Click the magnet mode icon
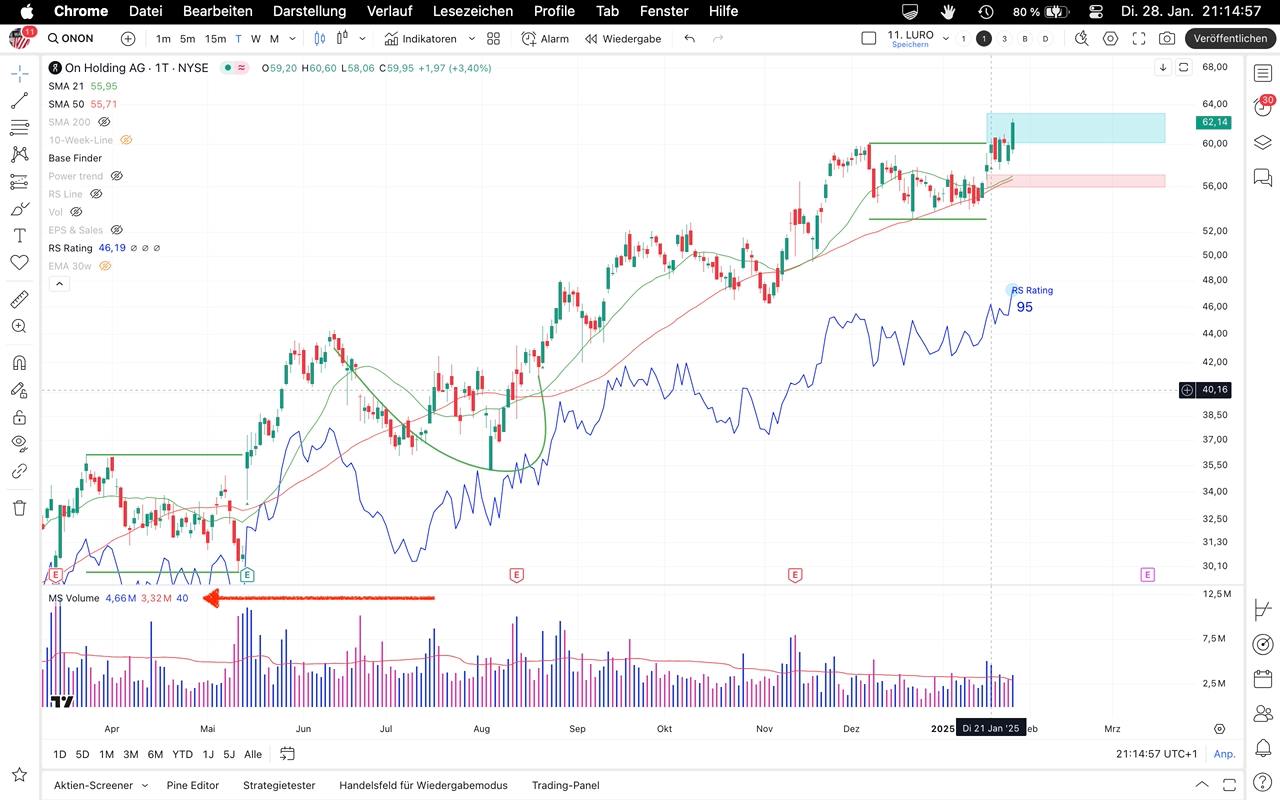The image size is (1280, 800). pos(19,363)
